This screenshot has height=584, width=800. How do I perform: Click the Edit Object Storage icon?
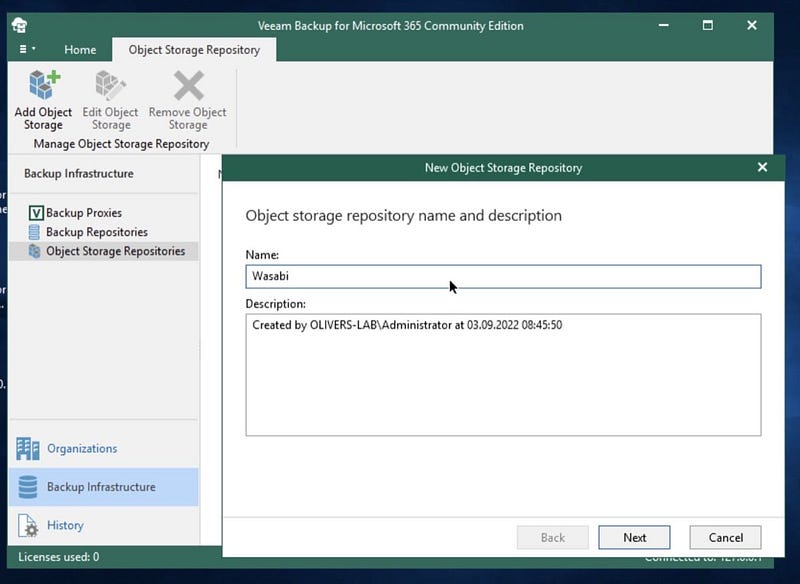coord(110,85)
